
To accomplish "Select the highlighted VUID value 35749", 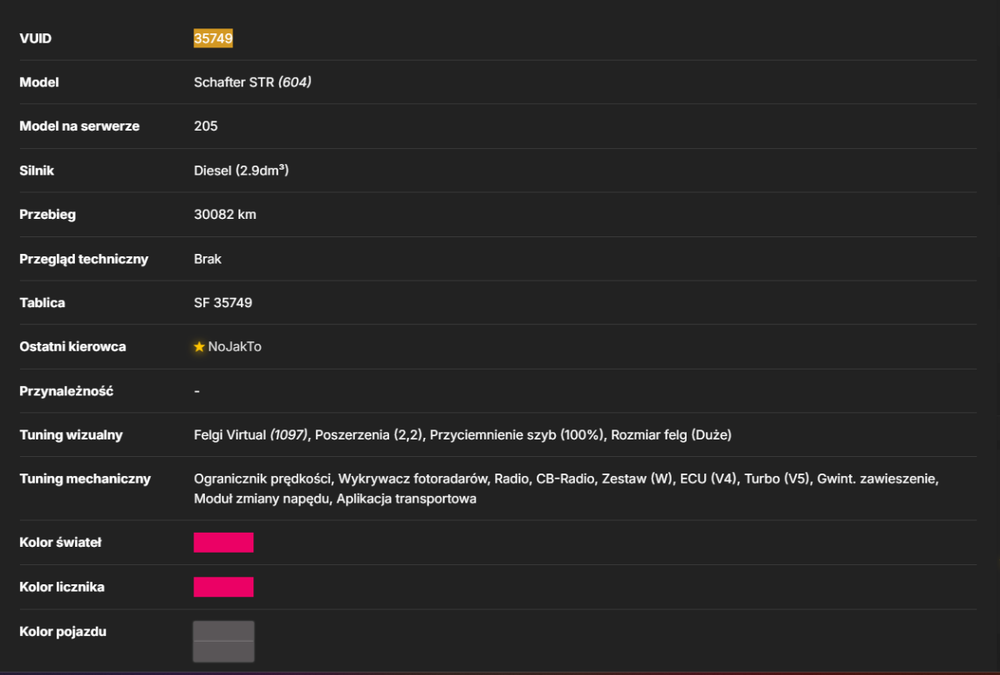I will 213,38.
